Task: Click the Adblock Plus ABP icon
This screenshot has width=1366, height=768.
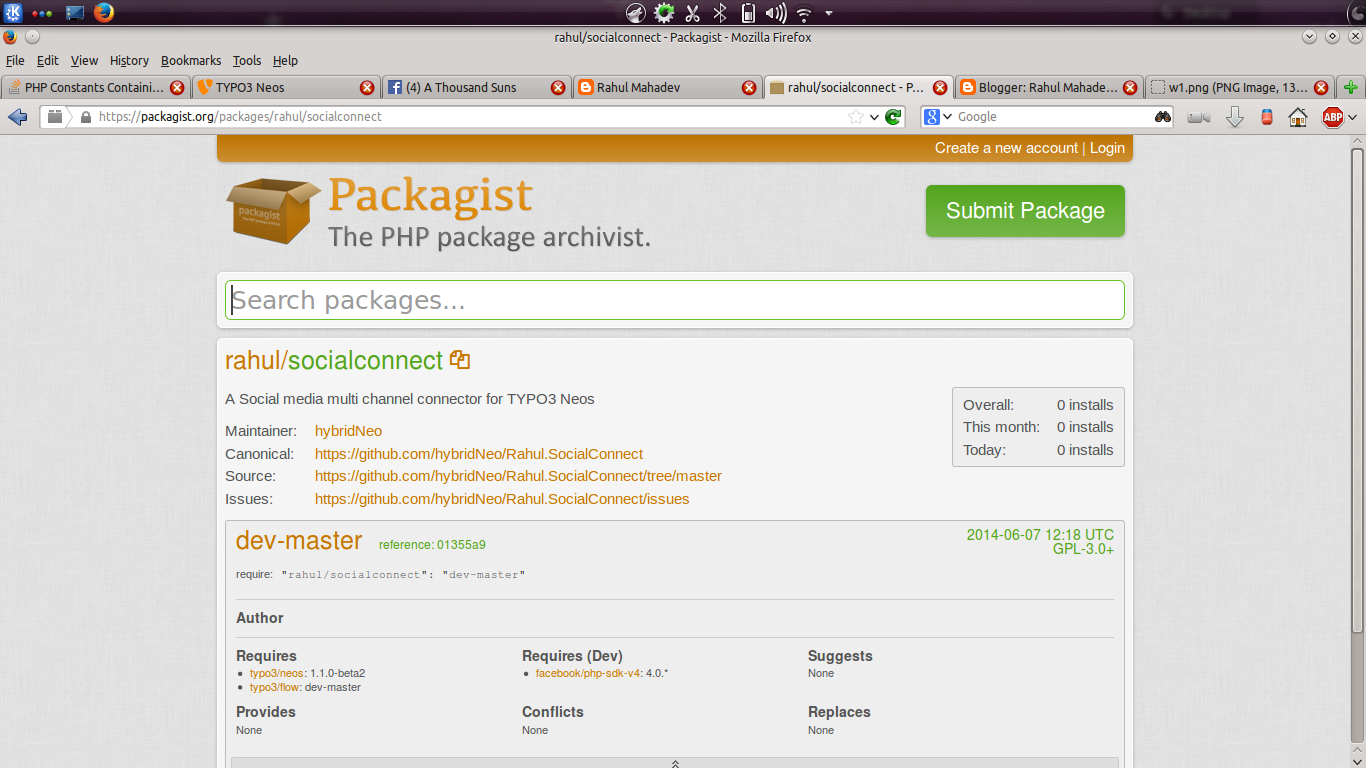Action: (1333, 117)
